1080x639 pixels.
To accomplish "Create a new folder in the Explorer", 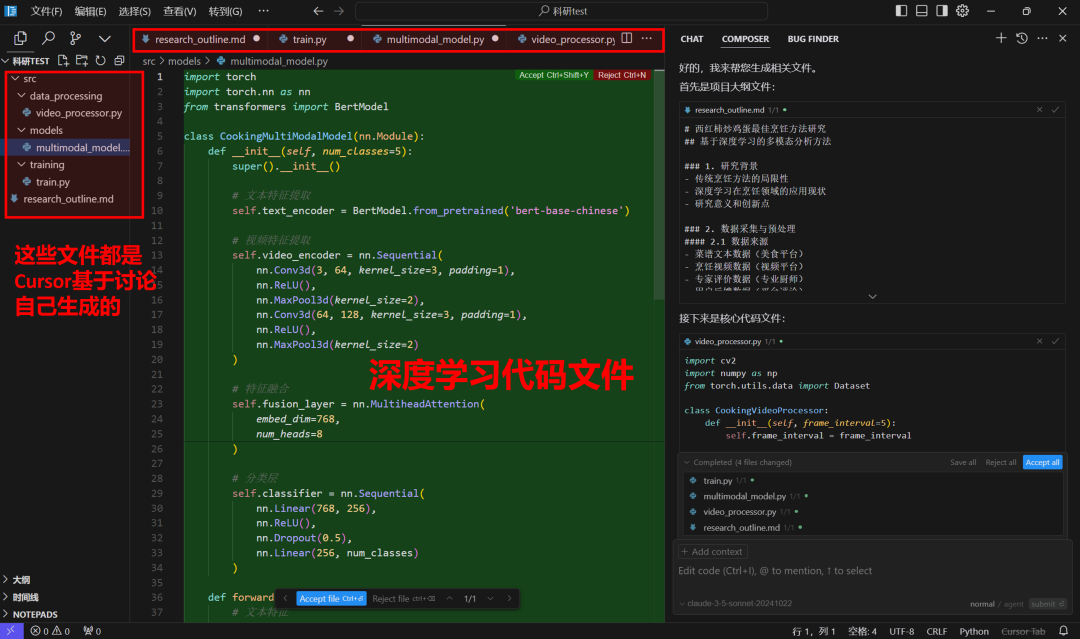I will coord(83,59).
